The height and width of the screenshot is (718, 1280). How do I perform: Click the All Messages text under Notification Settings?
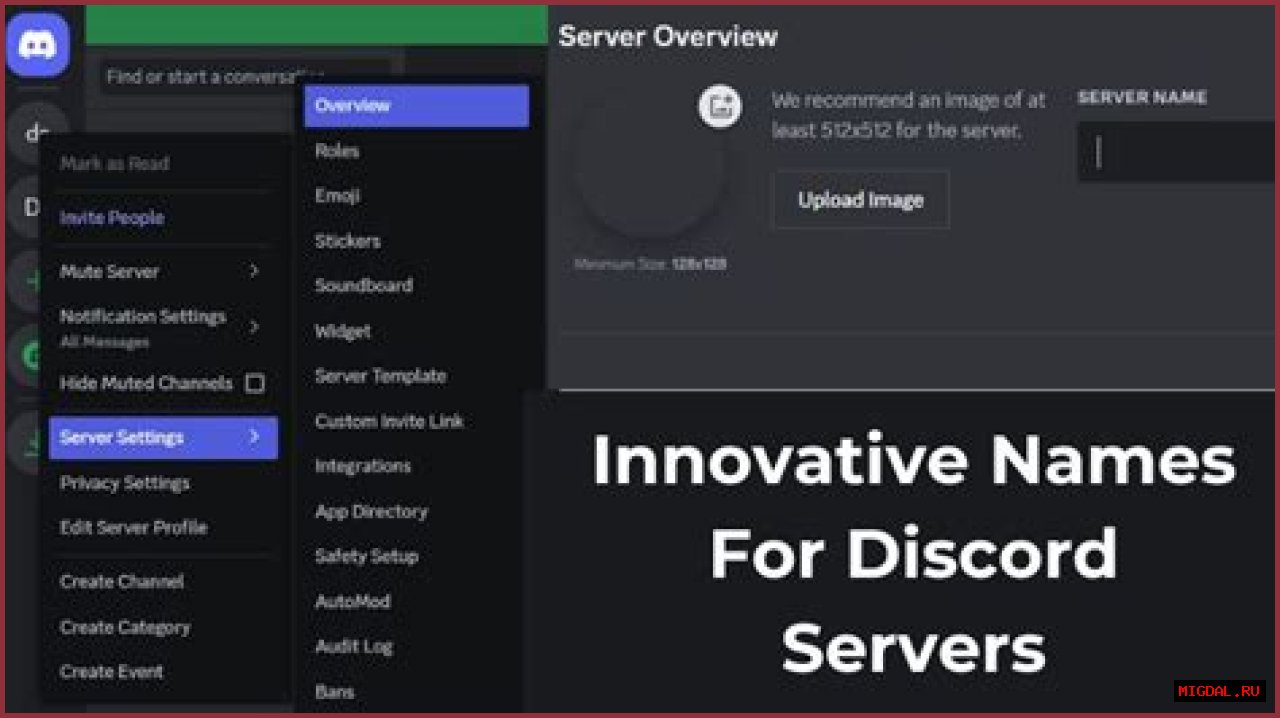click(104, 342)
